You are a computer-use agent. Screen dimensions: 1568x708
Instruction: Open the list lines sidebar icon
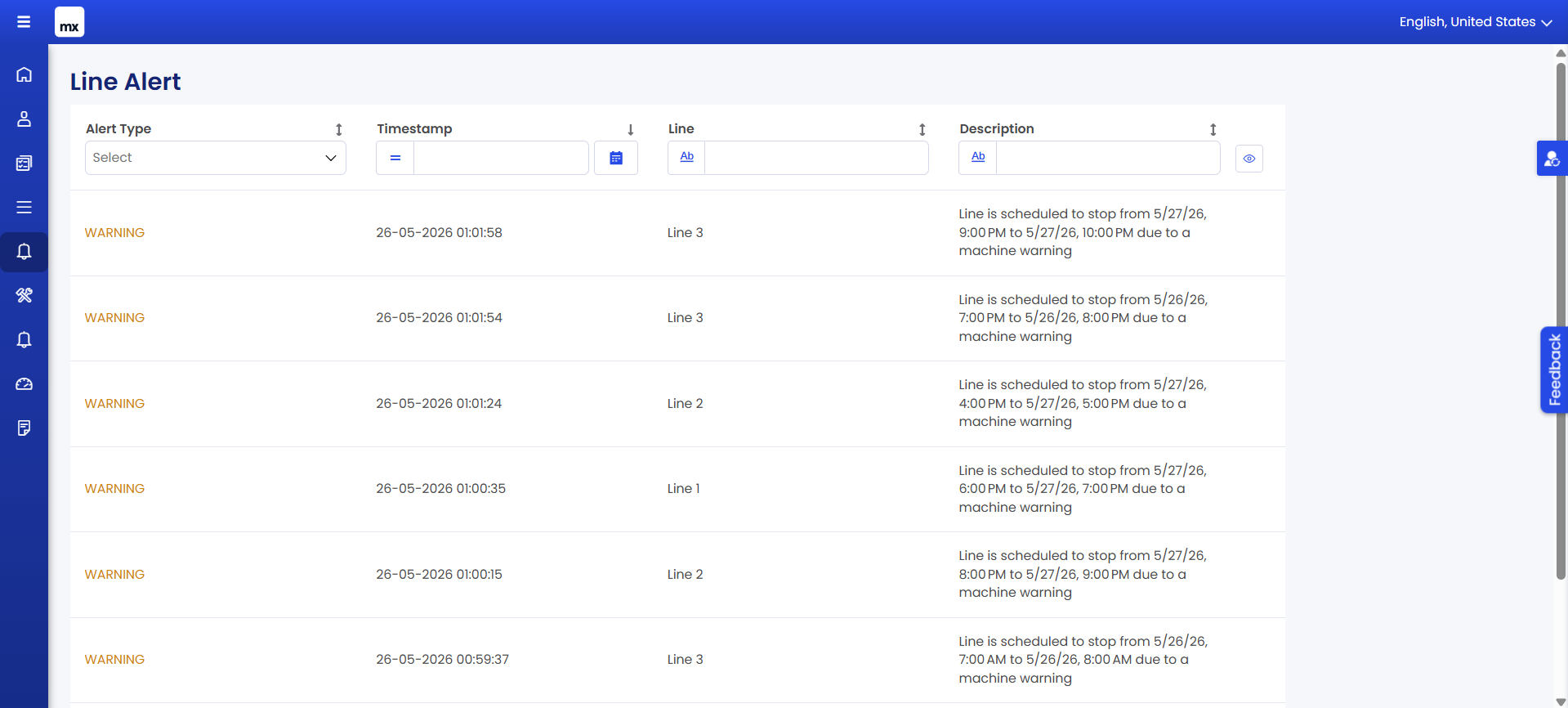(24, 207)
